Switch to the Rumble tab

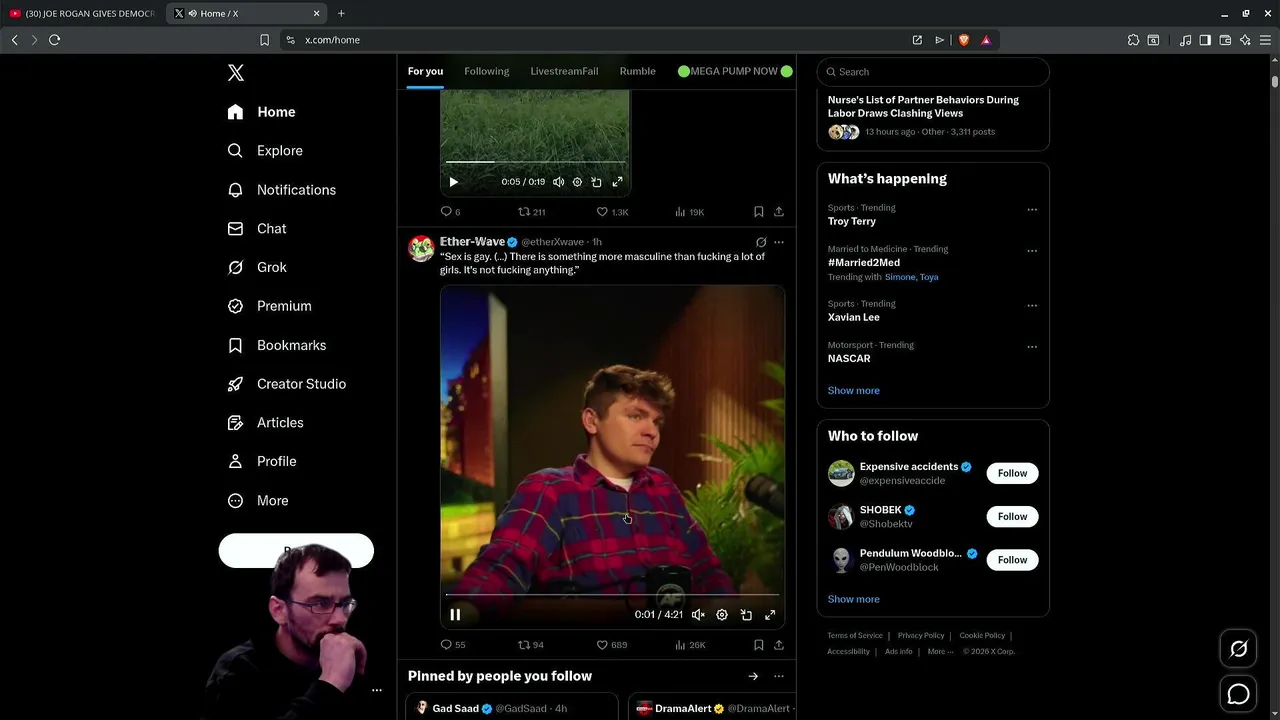(637, 71)
